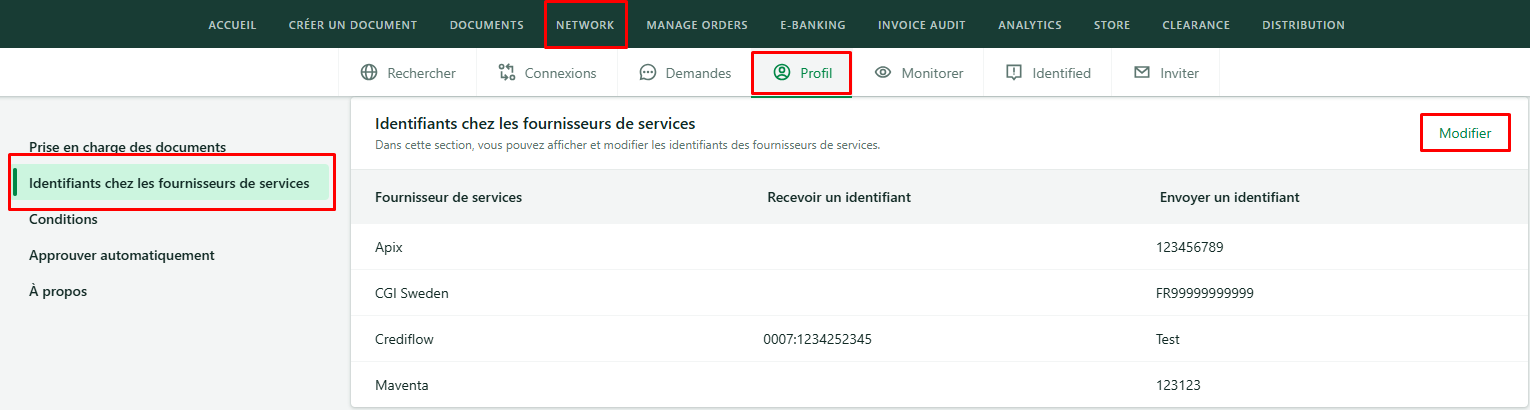Select the Maventa row
Image resolution: width=1530 pixels, height=410 pixels.
click(940, 385)
